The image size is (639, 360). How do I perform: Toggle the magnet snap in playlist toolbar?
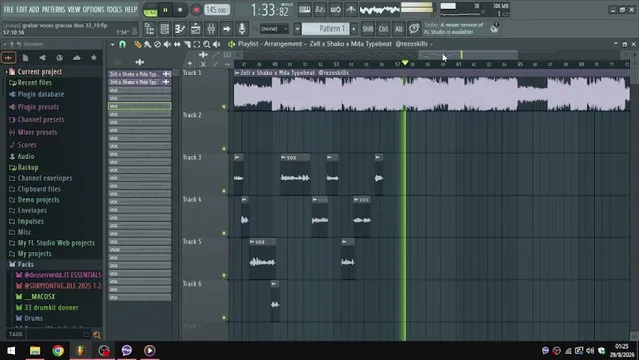pos(122,44)
